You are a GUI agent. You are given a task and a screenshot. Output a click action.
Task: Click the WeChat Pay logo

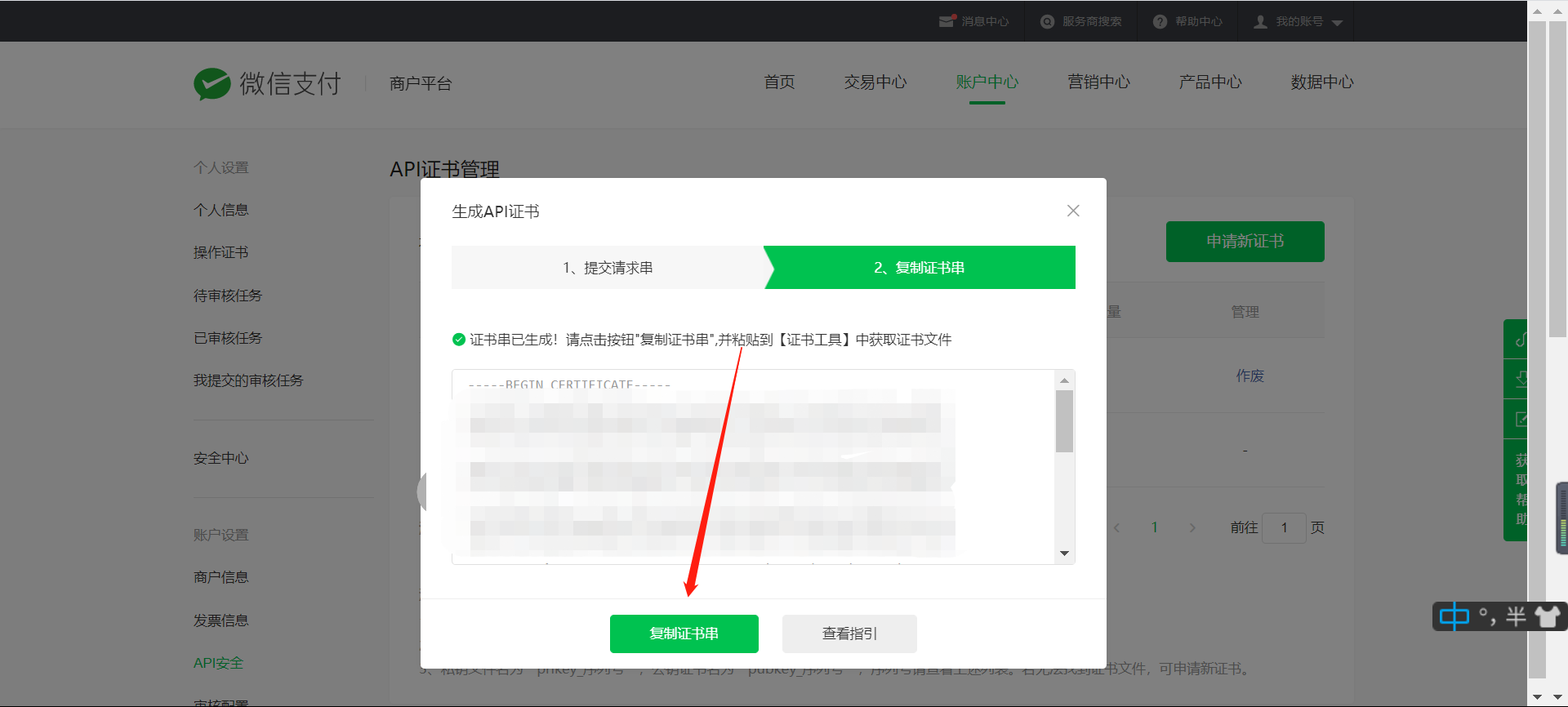tap(267, 83)
